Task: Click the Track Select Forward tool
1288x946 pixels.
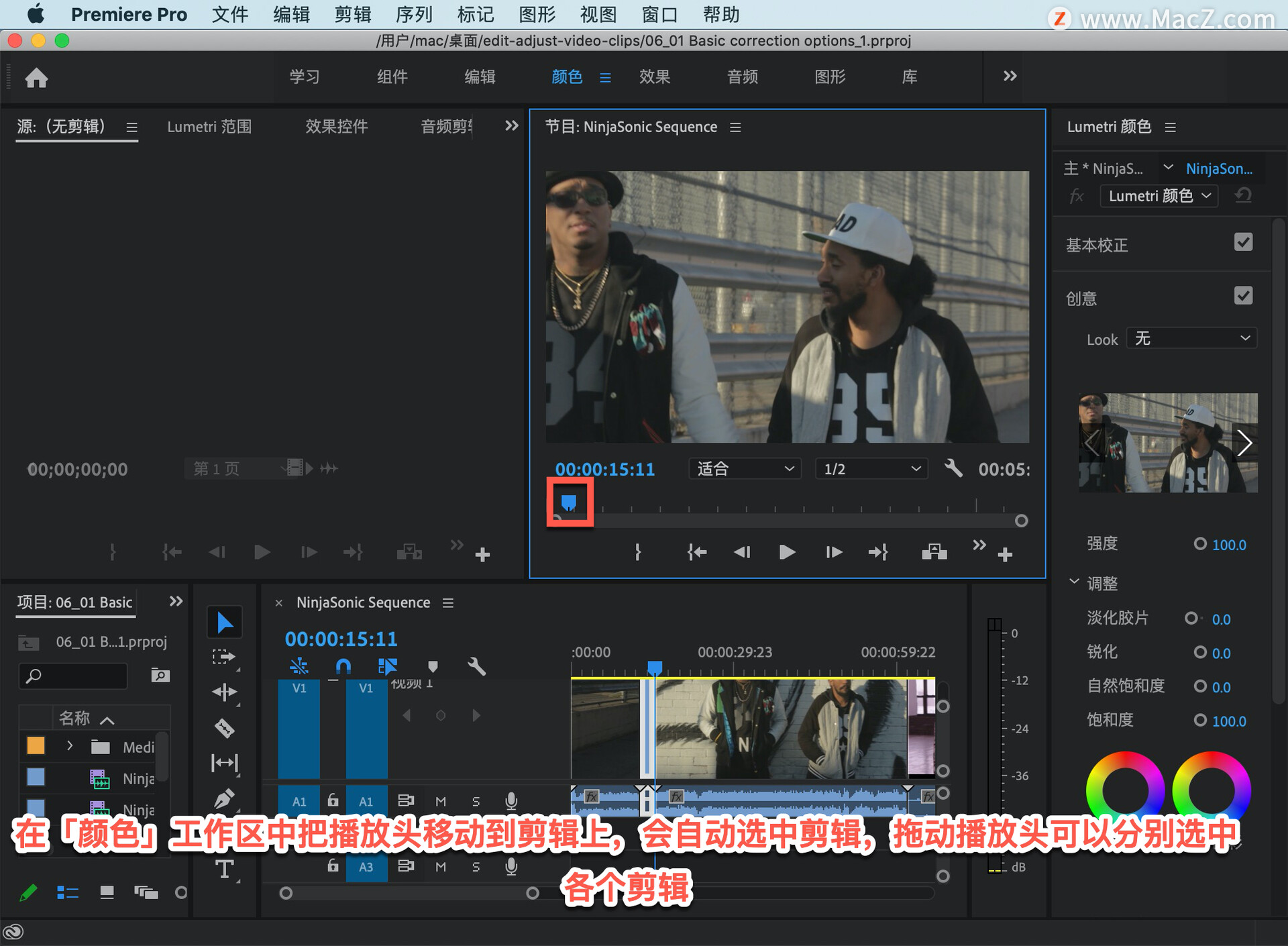Action: tap(224, 657)
